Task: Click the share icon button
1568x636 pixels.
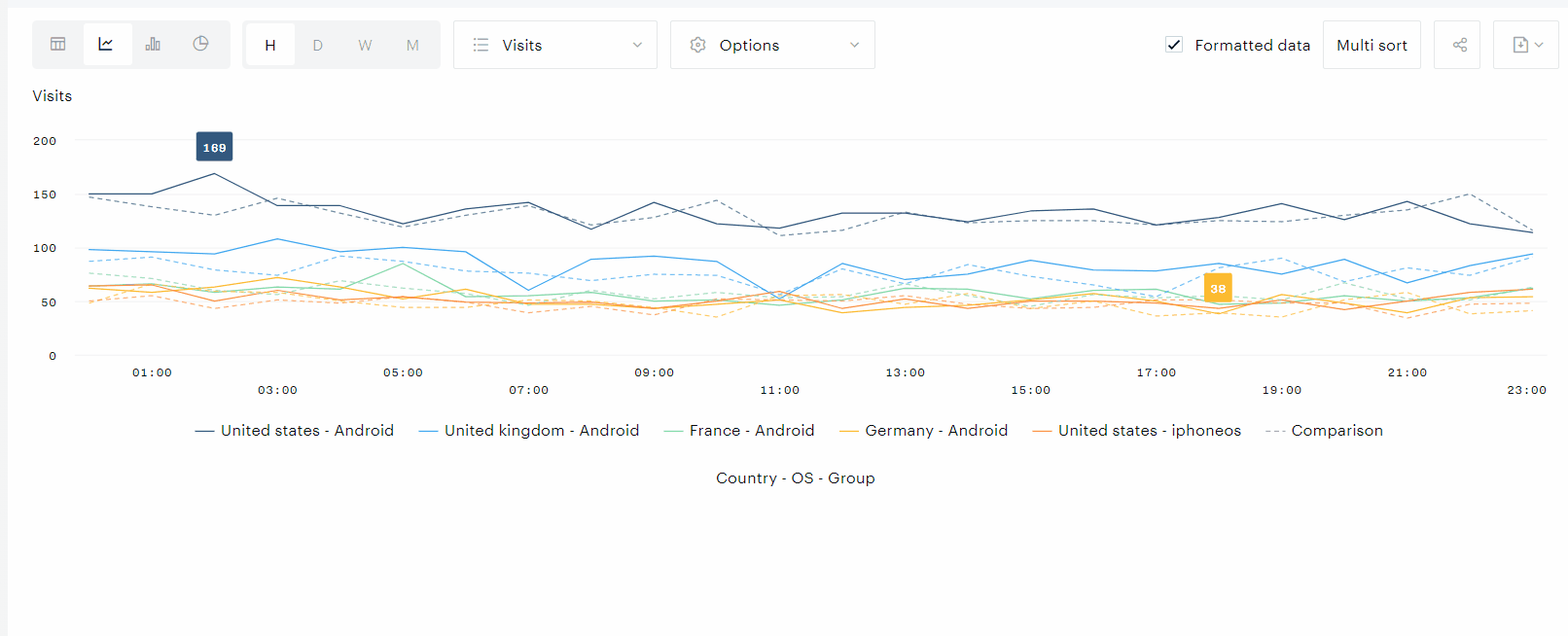Action: click(x=1459, y=45)
